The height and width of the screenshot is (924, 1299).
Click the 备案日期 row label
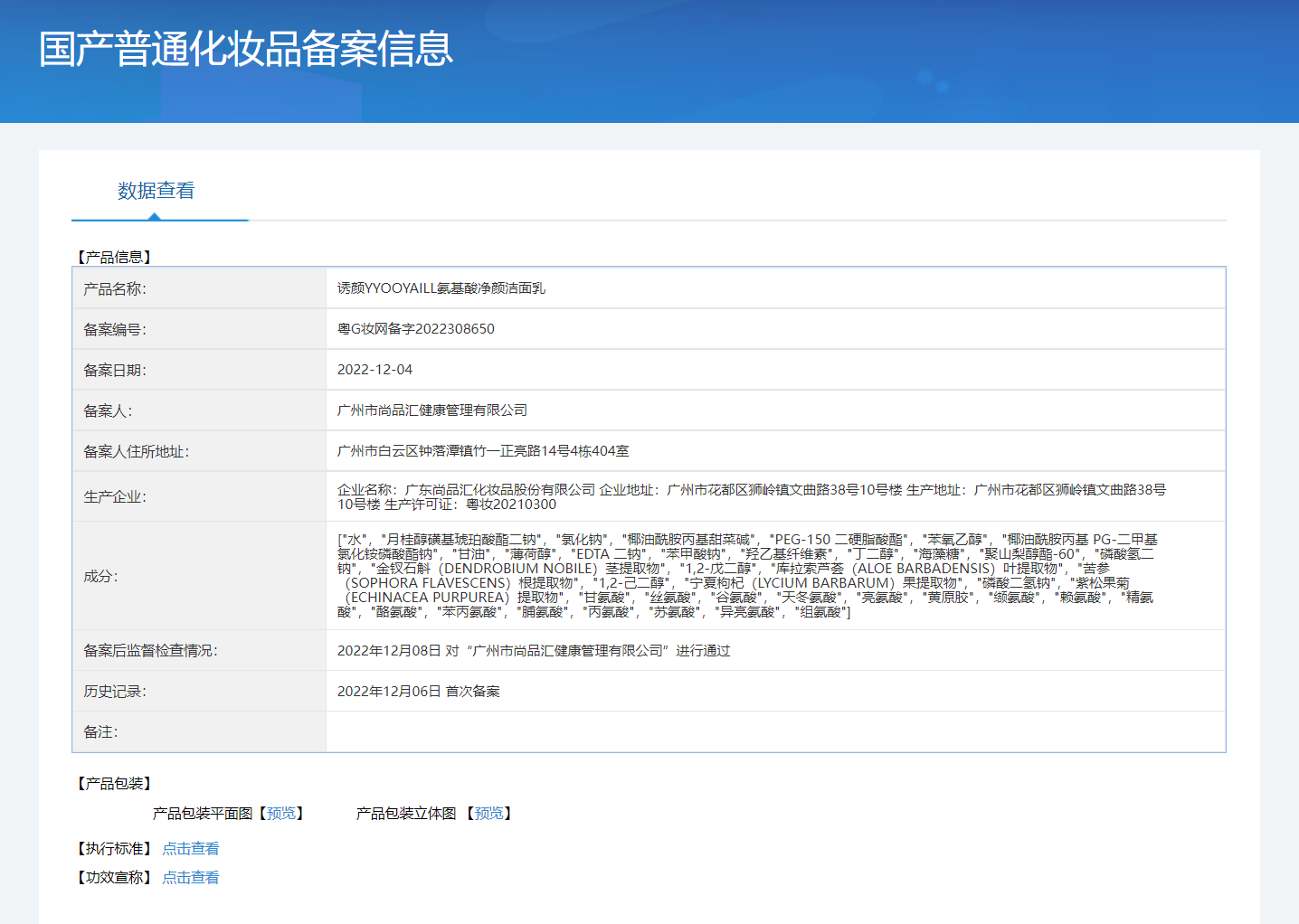pos(115,371)
